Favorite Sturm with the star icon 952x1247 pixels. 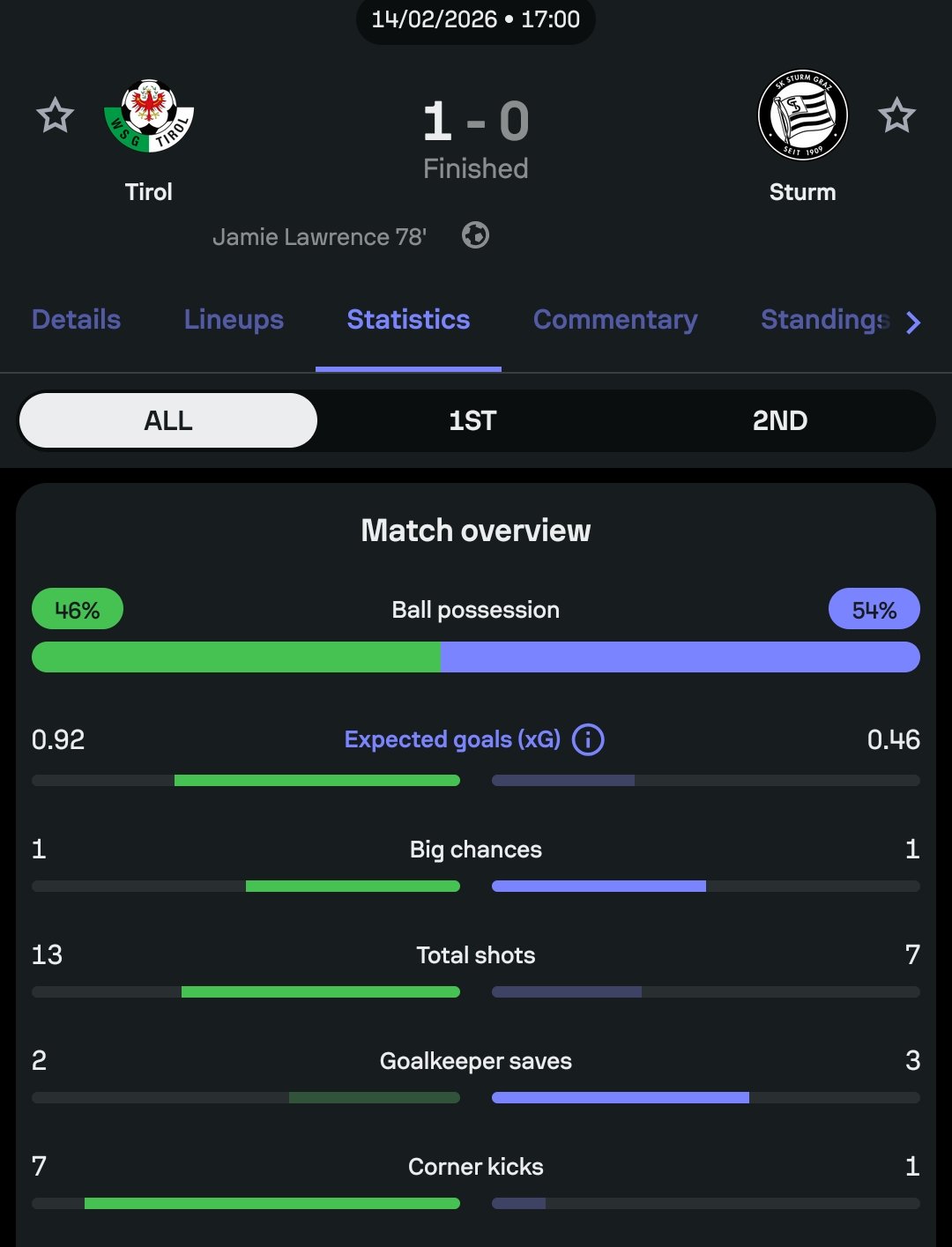(896, 115)
